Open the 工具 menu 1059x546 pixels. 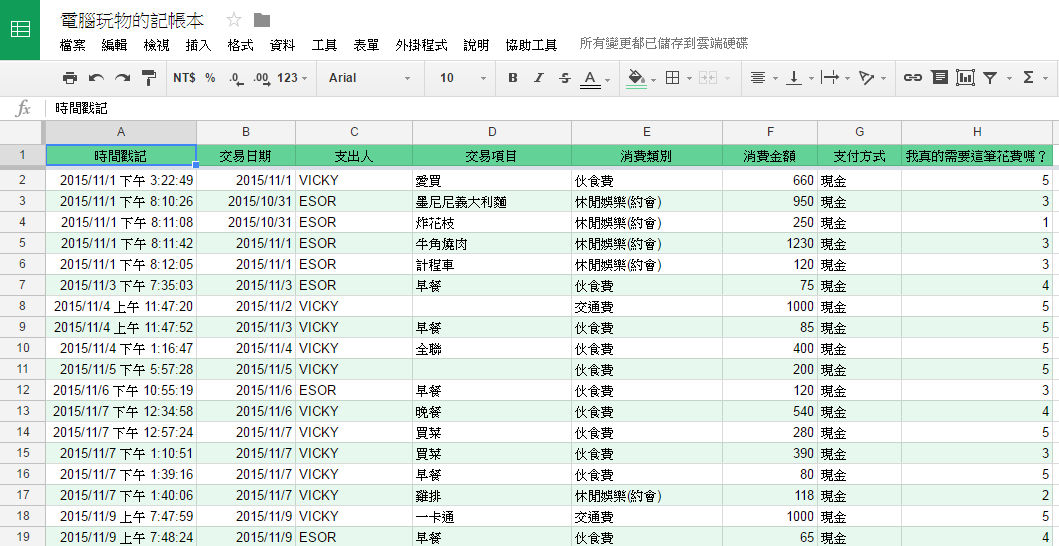coord(324,45)
